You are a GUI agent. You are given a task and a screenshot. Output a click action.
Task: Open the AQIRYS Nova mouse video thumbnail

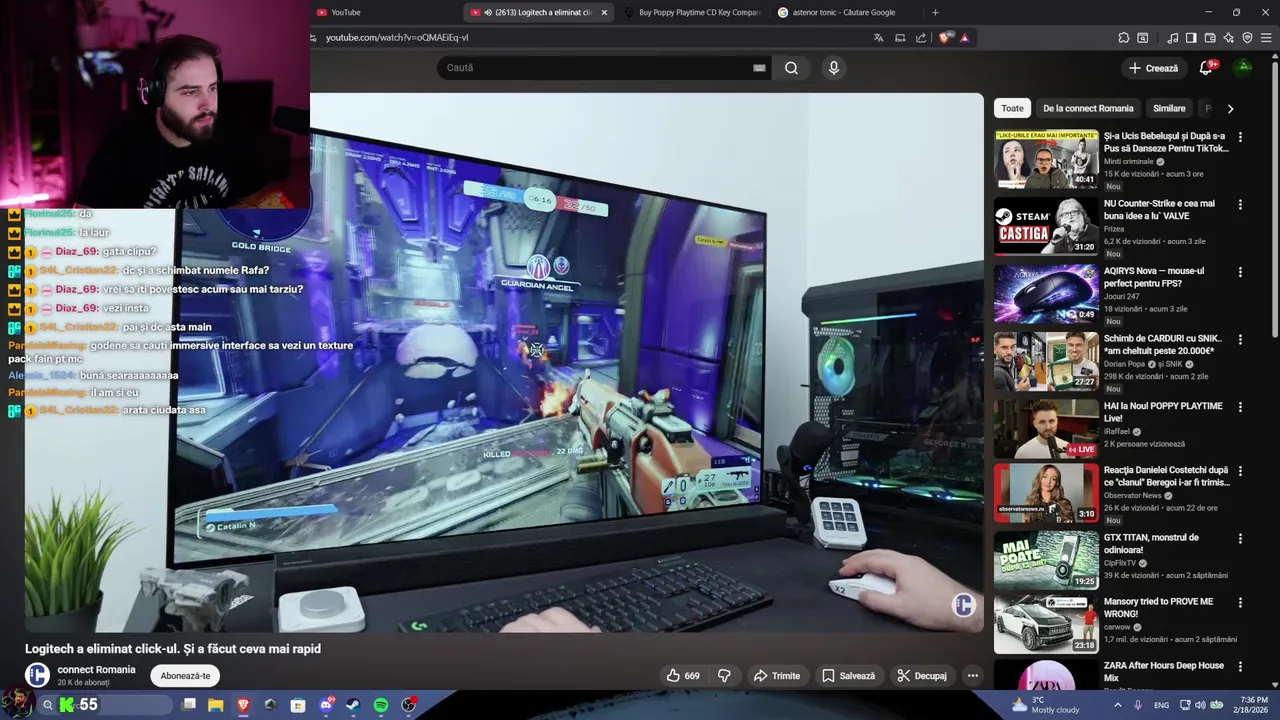pos(1046,294)
